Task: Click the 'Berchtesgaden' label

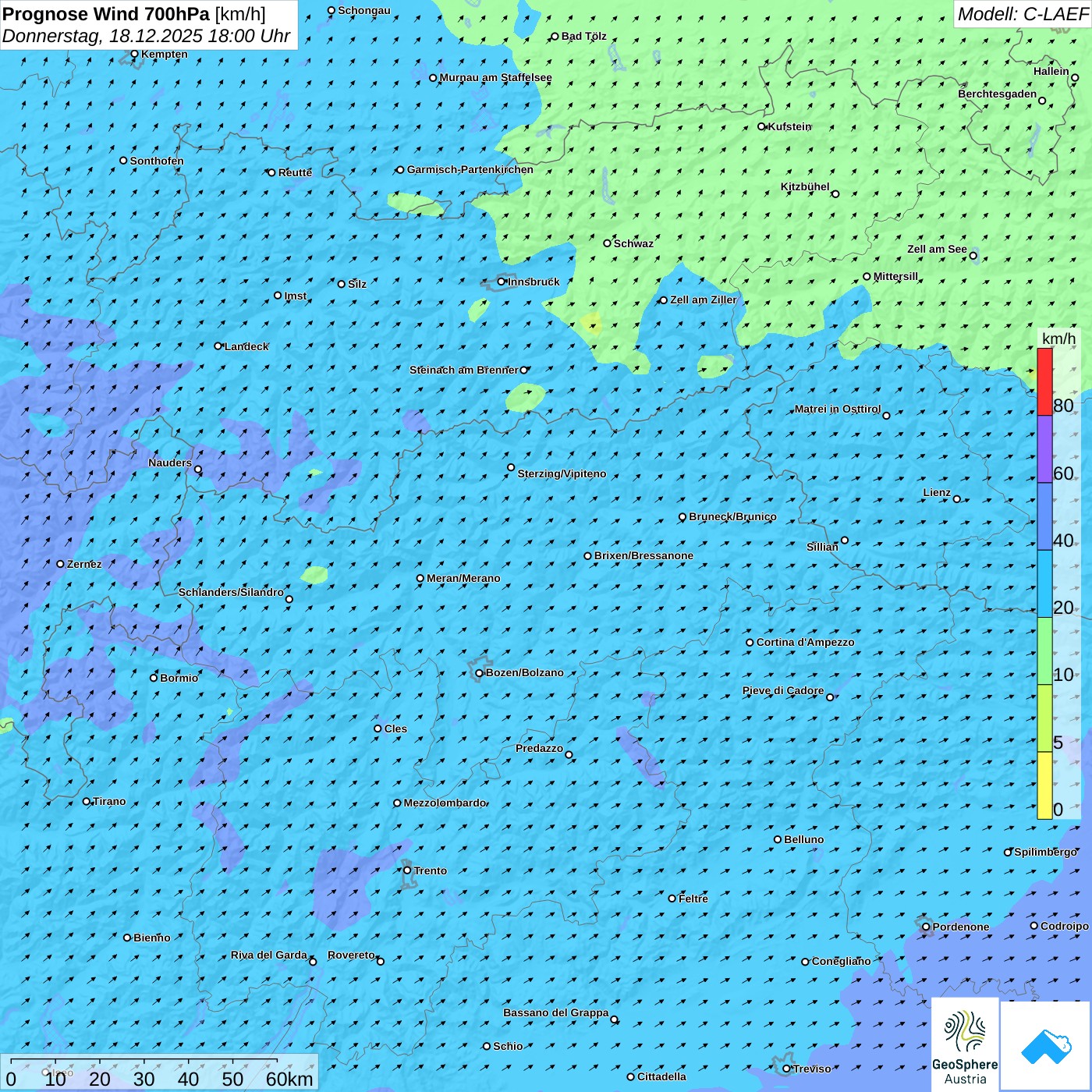Action: [998, 94]
